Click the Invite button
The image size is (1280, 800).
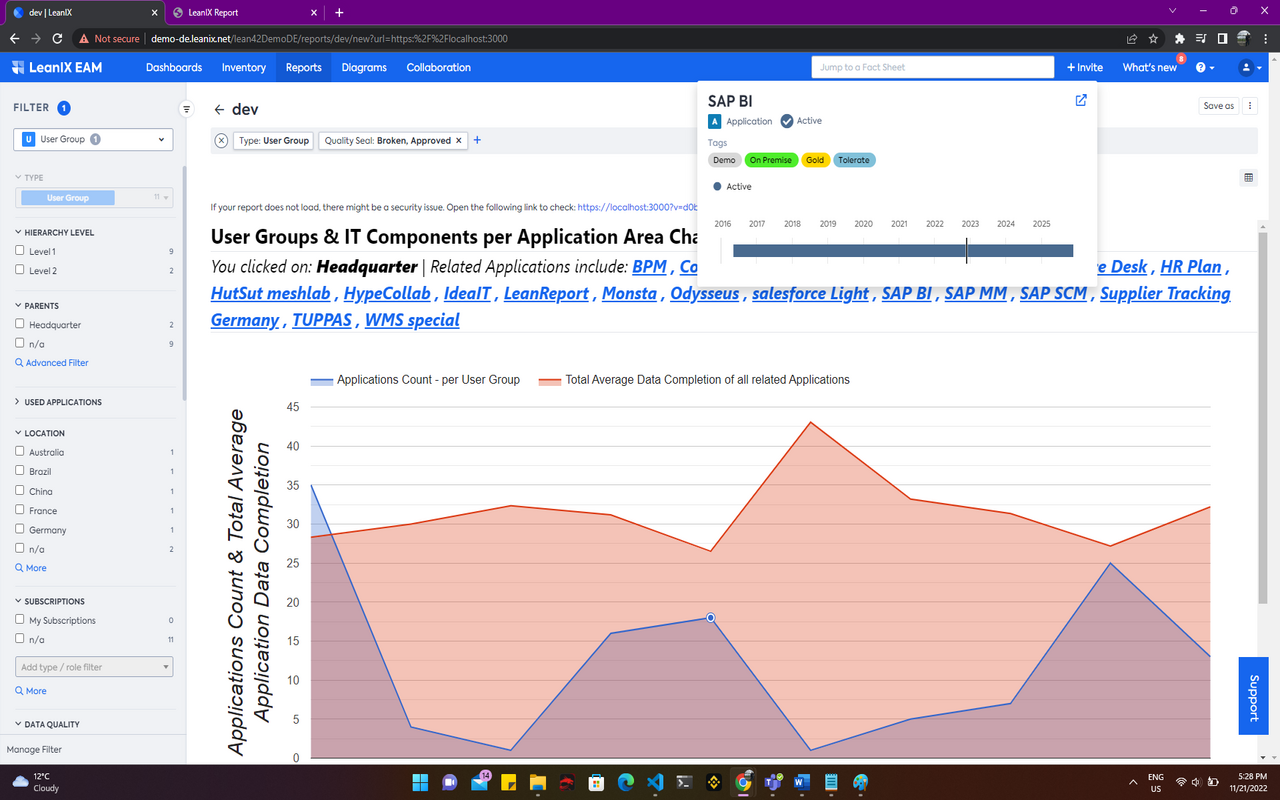1084,67
